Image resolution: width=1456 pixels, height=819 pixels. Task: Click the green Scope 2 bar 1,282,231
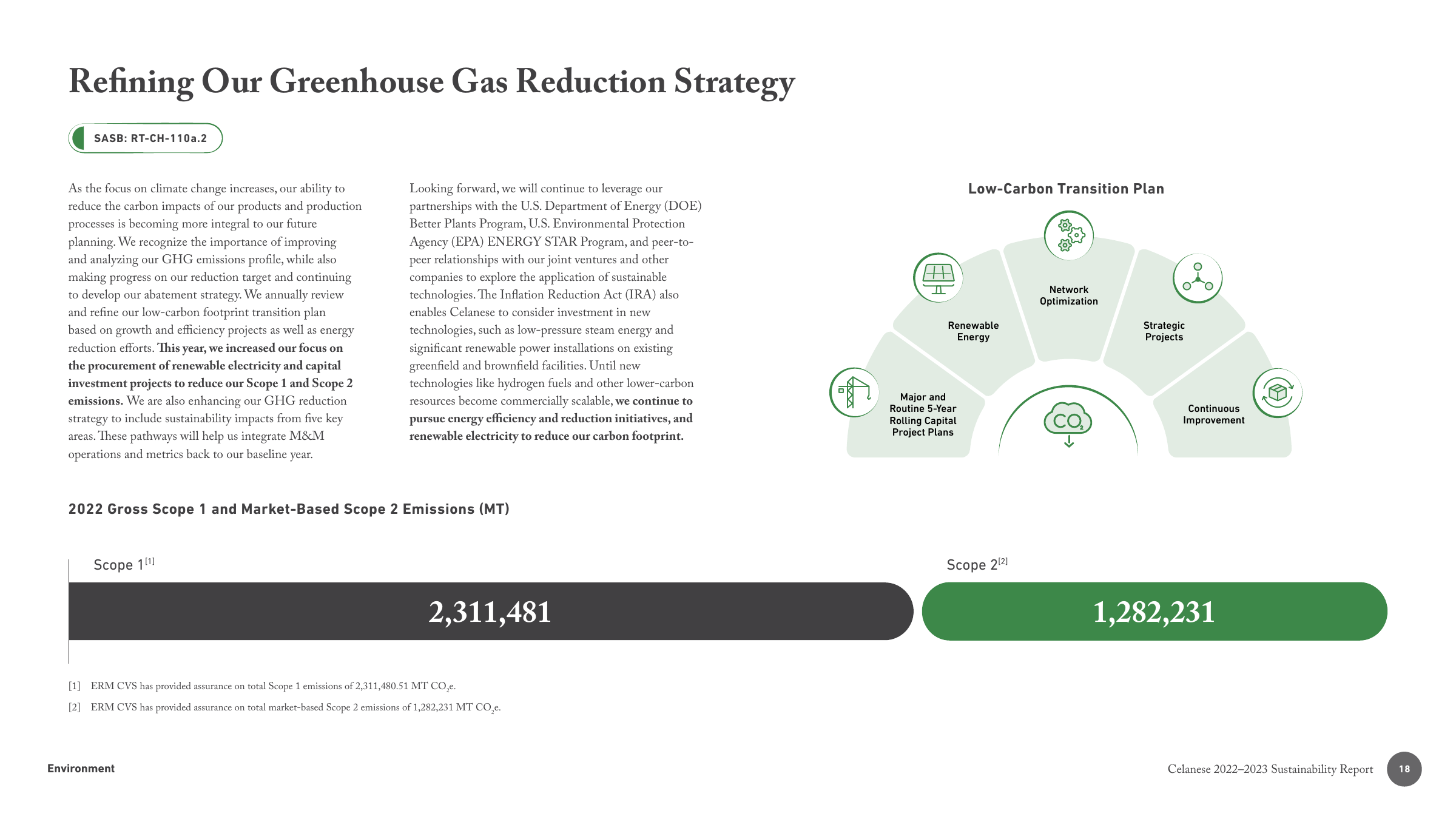point(1154,612)
